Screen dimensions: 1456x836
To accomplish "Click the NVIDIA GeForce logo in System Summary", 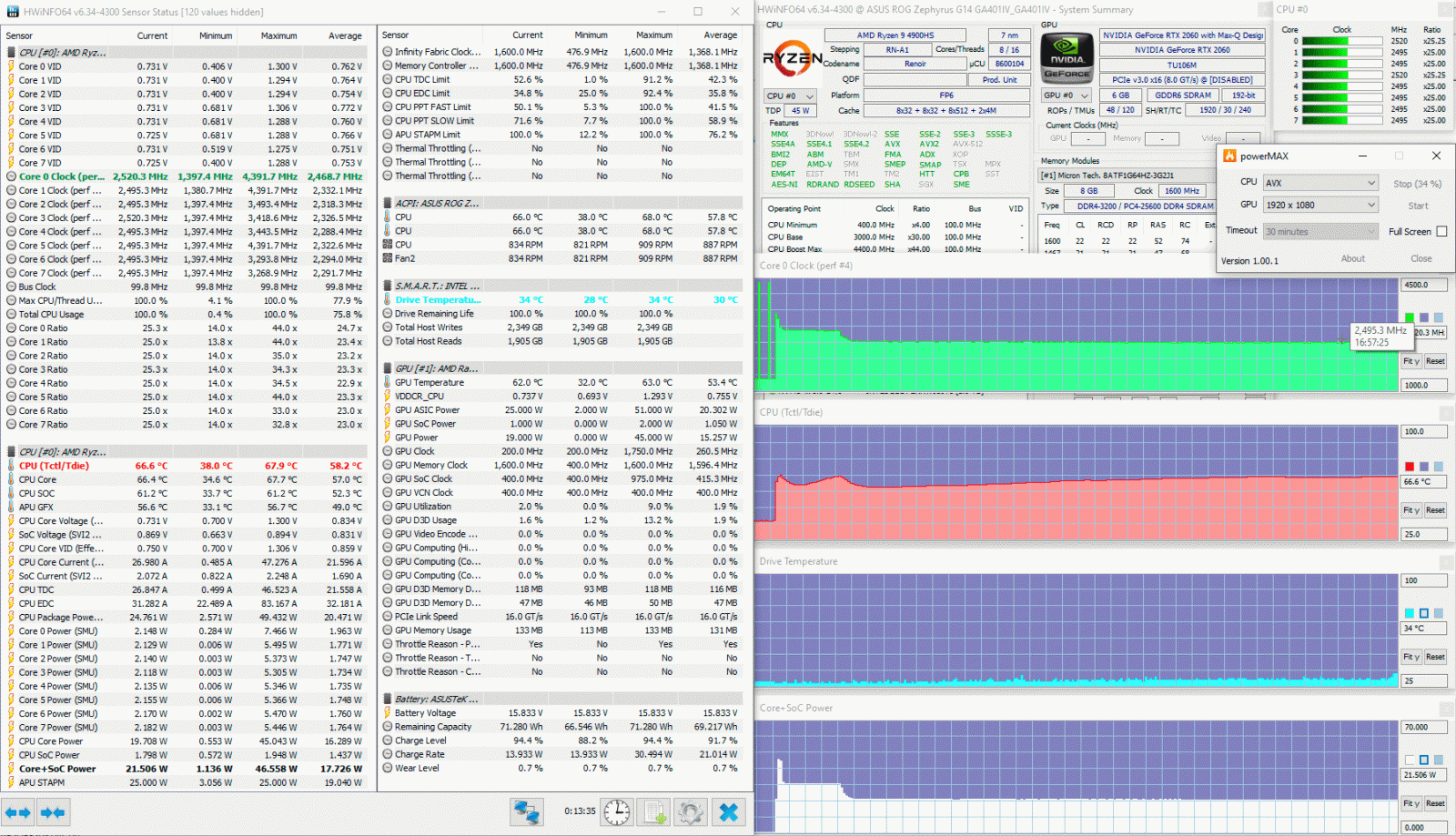I will coord(1067,56).
